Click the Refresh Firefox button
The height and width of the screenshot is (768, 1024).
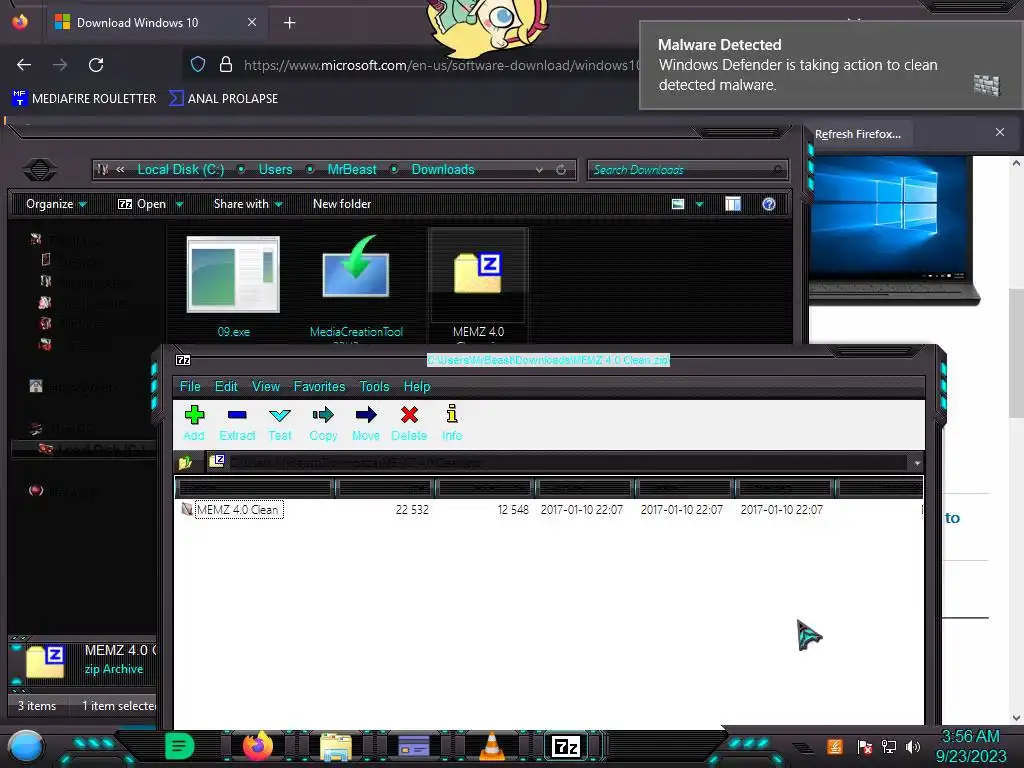[857, 134]
